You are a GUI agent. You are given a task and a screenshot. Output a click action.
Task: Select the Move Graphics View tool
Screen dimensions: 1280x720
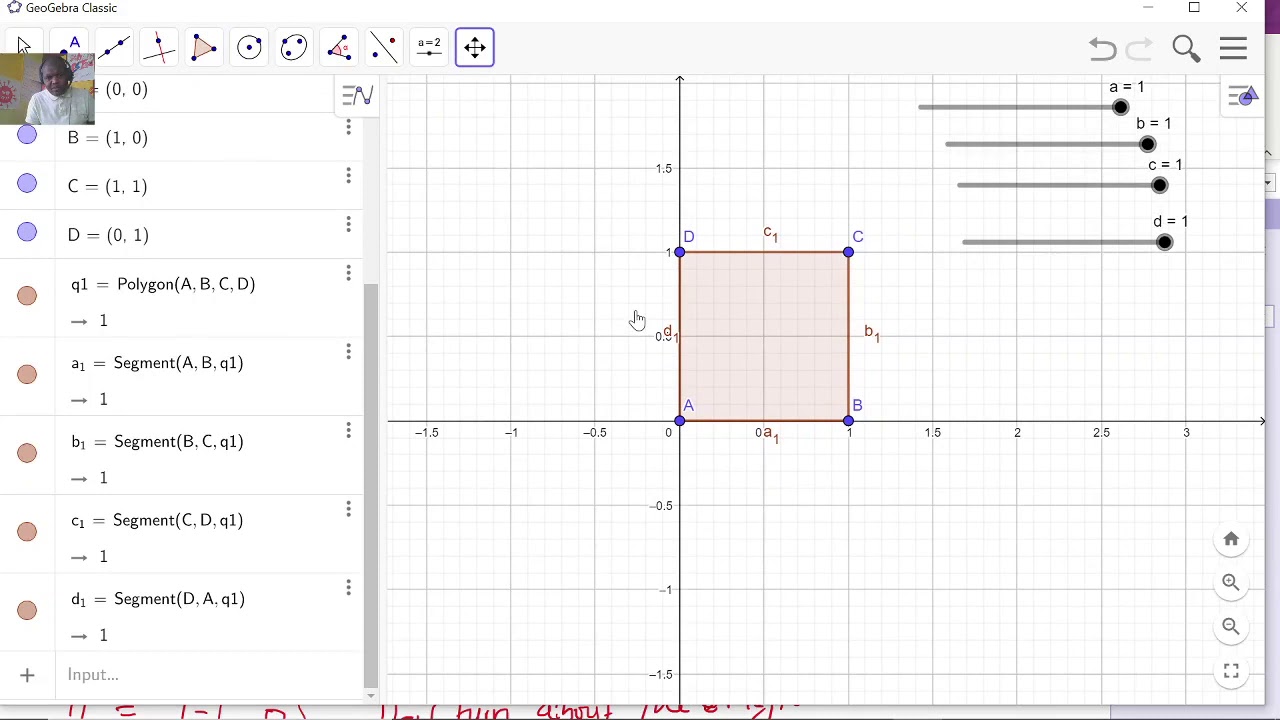(474, 47)
